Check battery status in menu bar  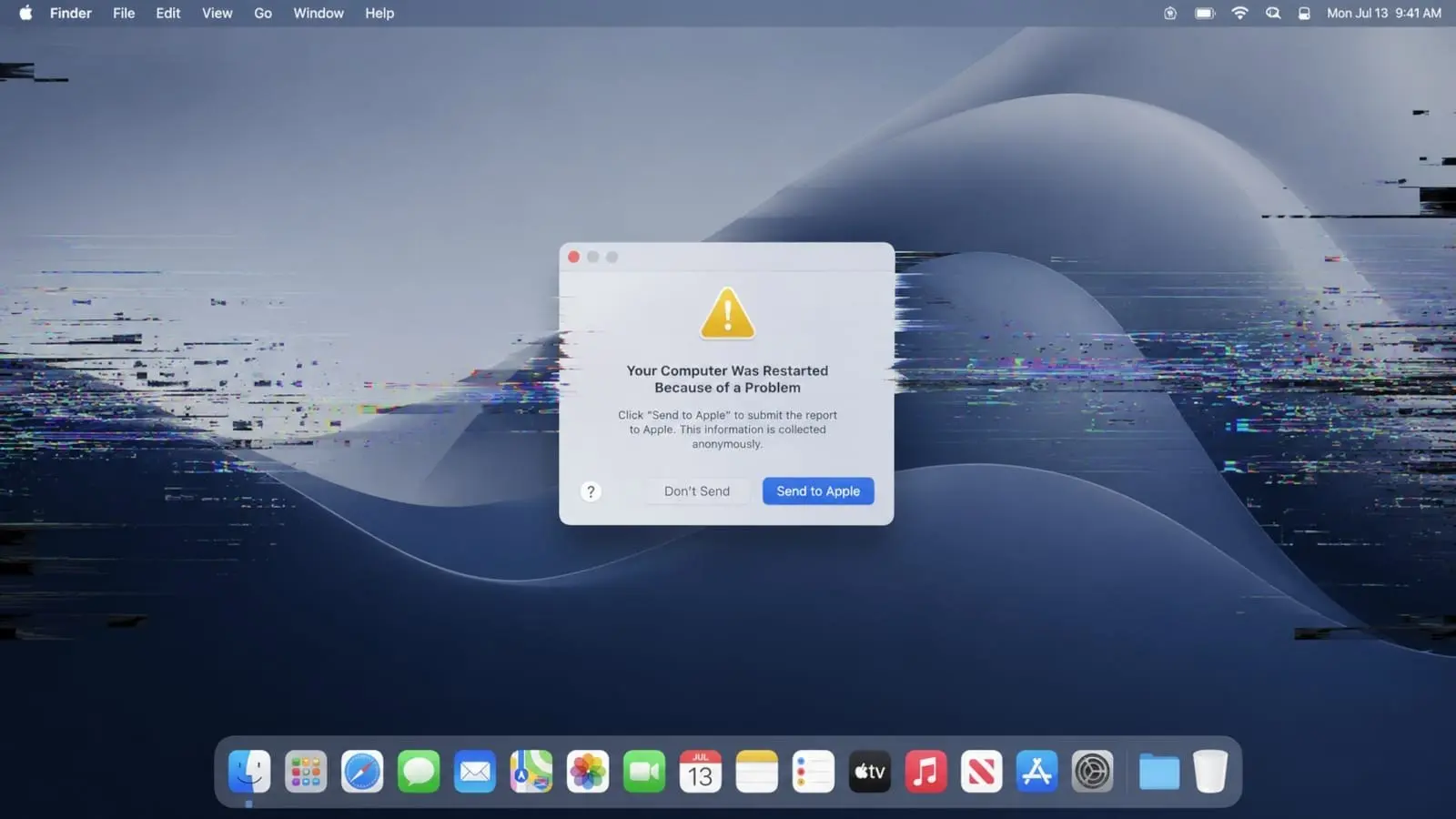point(1205,13)
